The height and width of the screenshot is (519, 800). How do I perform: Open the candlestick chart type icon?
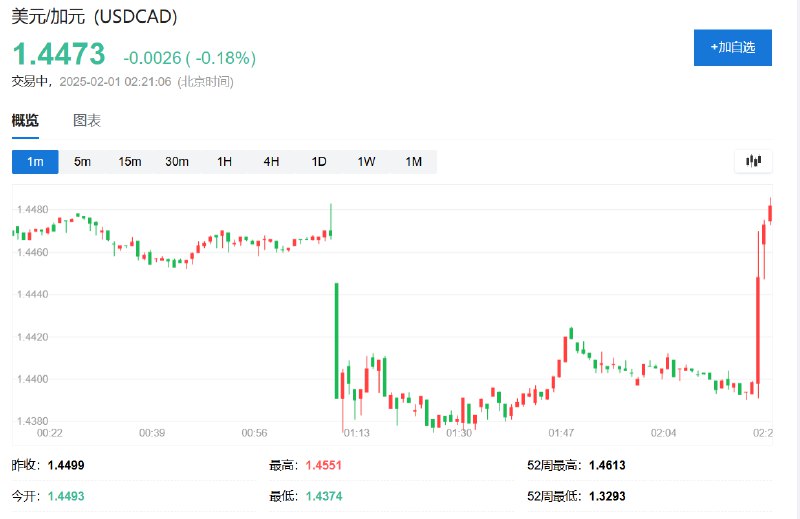tap(753, 161)
